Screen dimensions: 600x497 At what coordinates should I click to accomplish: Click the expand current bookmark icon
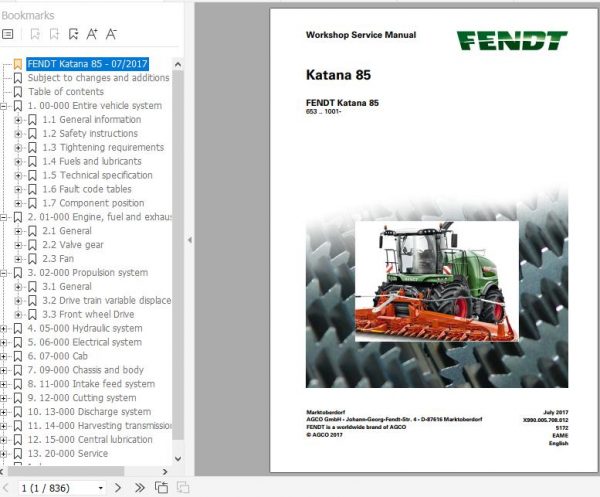click(35, 34)
